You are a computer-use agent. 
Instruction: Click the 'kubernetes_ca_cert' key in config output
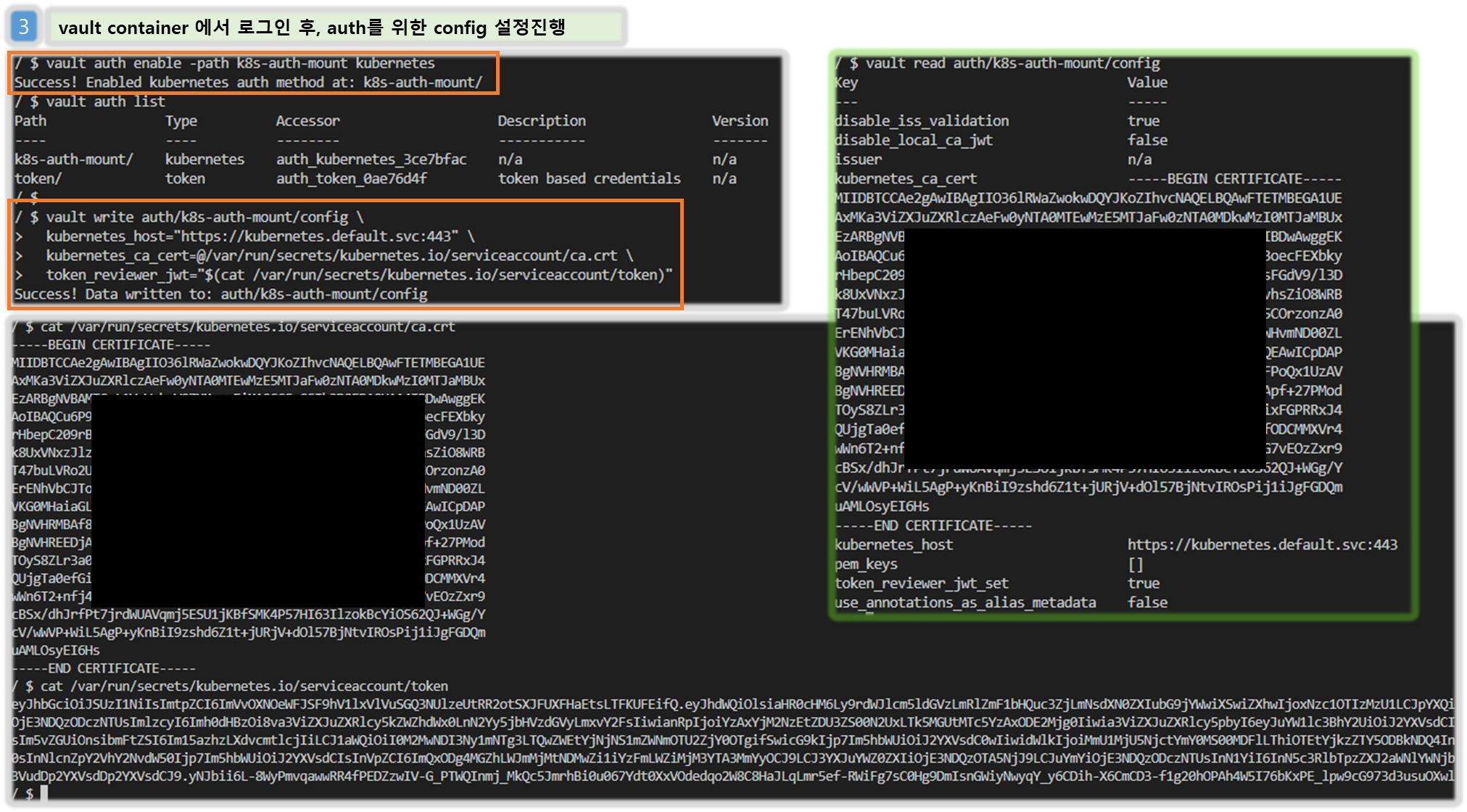click(x=906, y=178)
